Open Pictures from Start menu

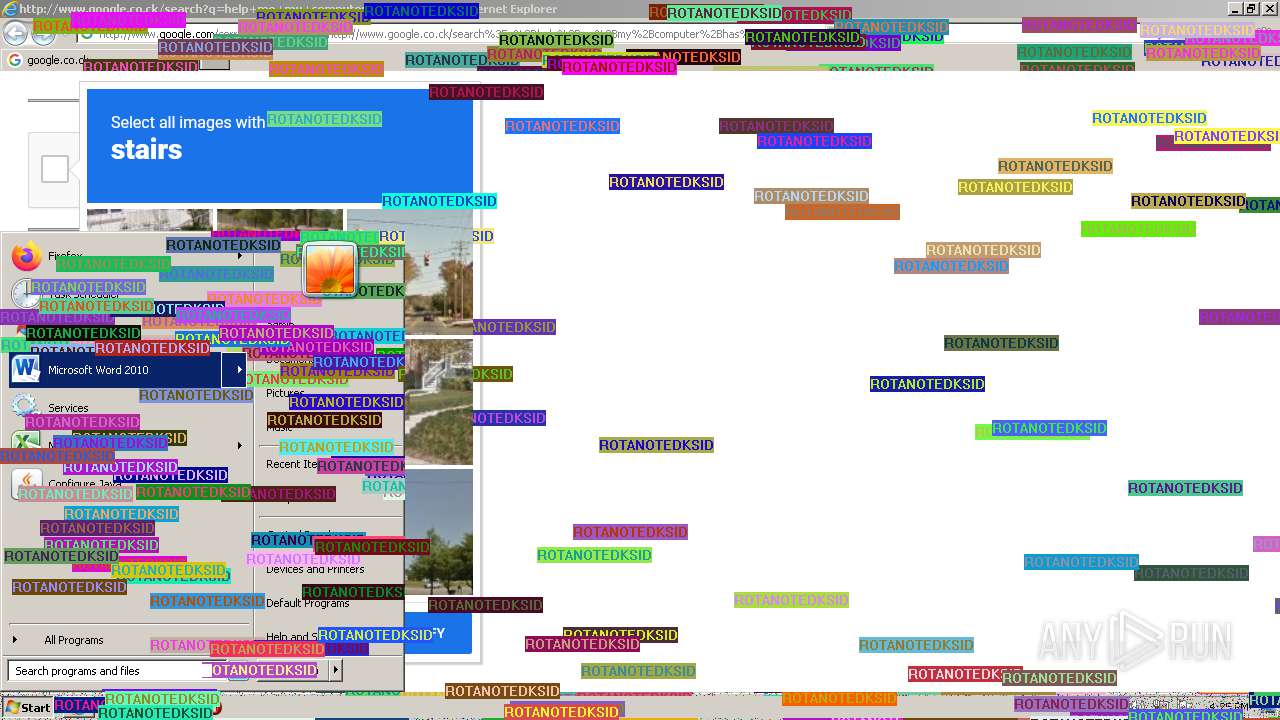click(x=285, y=393)
